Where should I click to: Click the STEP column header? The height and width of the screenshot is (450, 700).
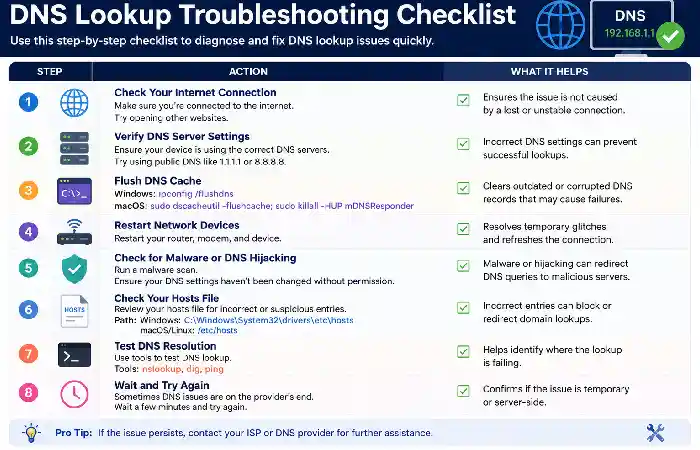tap(50, 71)
